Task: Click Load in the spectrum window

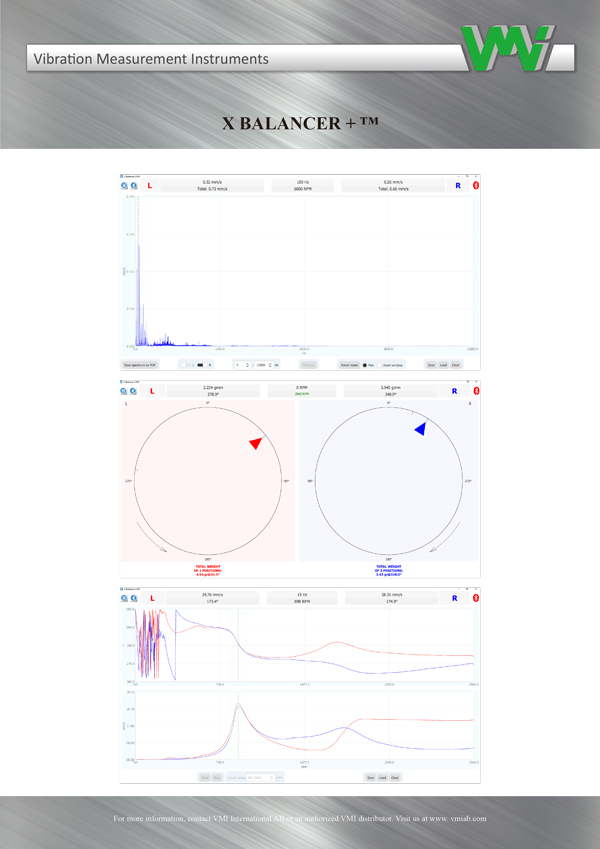Action: [443, 365]
